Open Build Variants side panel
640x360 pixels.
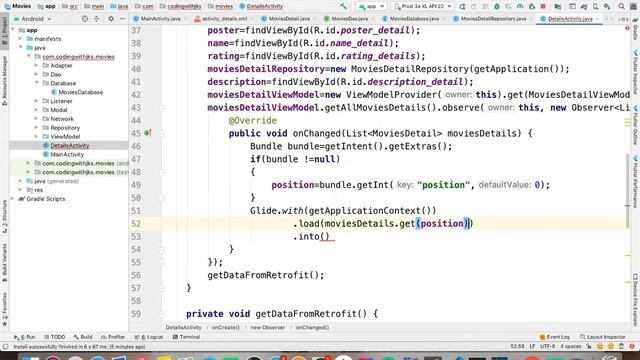point(4,262)
